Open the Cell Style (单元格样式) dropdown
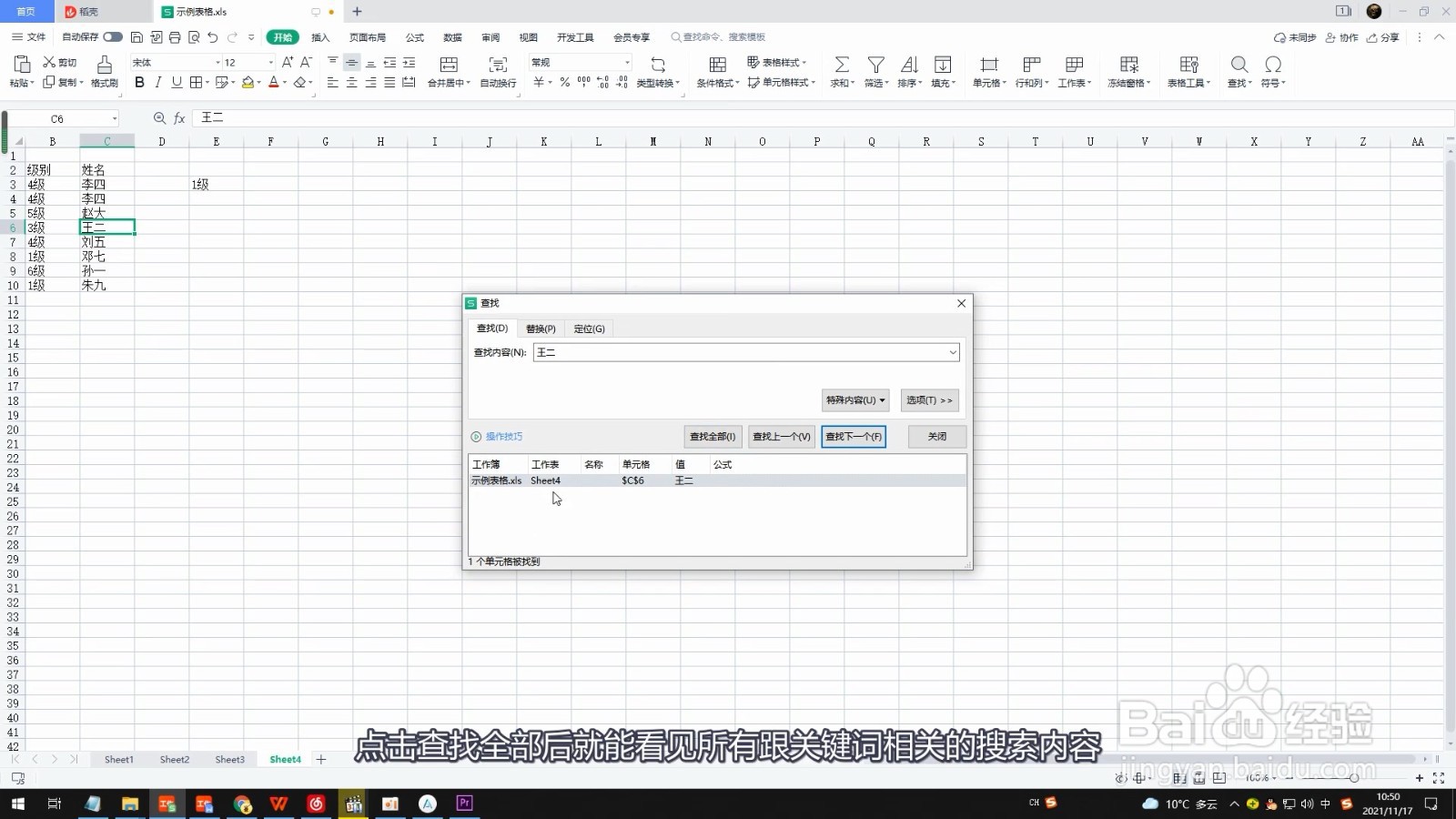Screen dimensions: 1456x819 [x=782, y=83]
